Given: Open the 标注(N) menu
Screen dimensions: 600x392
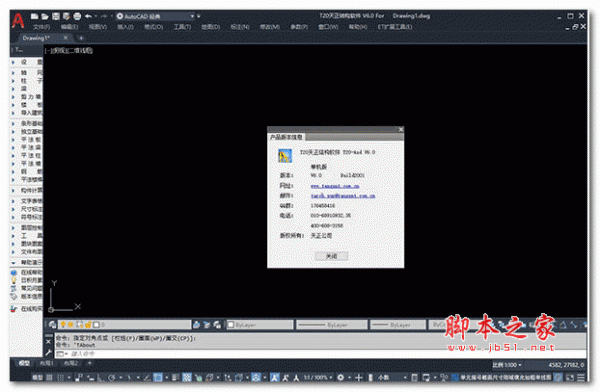Looking at the screenshot, I should click(240, 27).
